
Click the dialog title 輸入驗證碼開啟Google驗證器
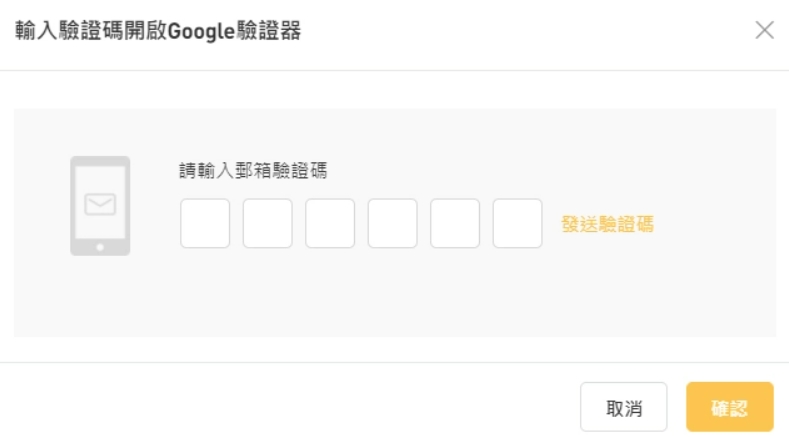158,31
